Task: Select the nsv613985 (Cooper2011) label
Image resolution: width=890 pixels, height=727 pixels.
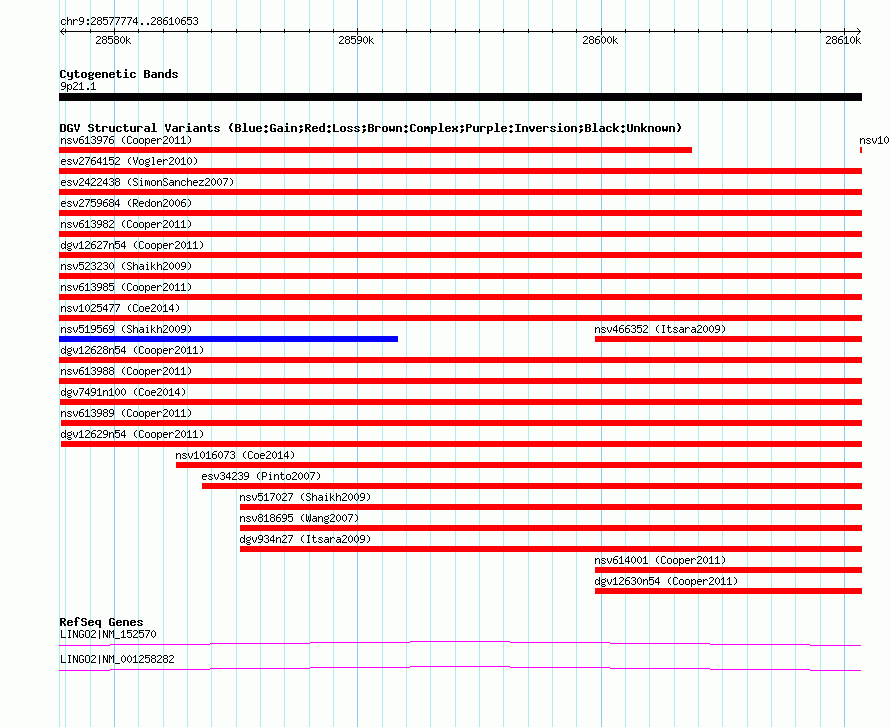Action: (x=126, y=287)
